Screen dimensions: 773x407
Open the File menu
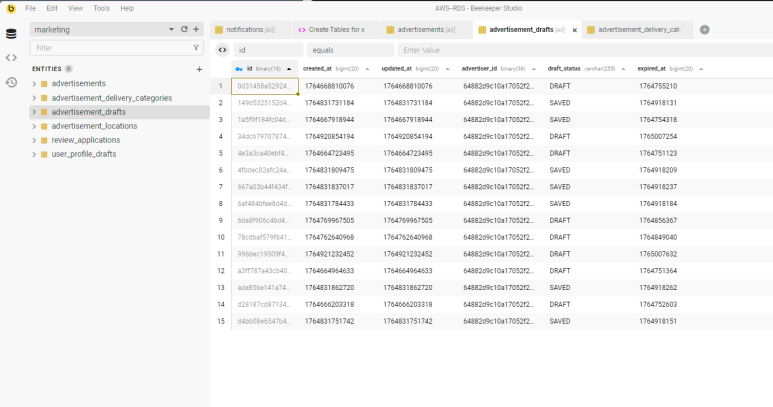tap(31, 8)
